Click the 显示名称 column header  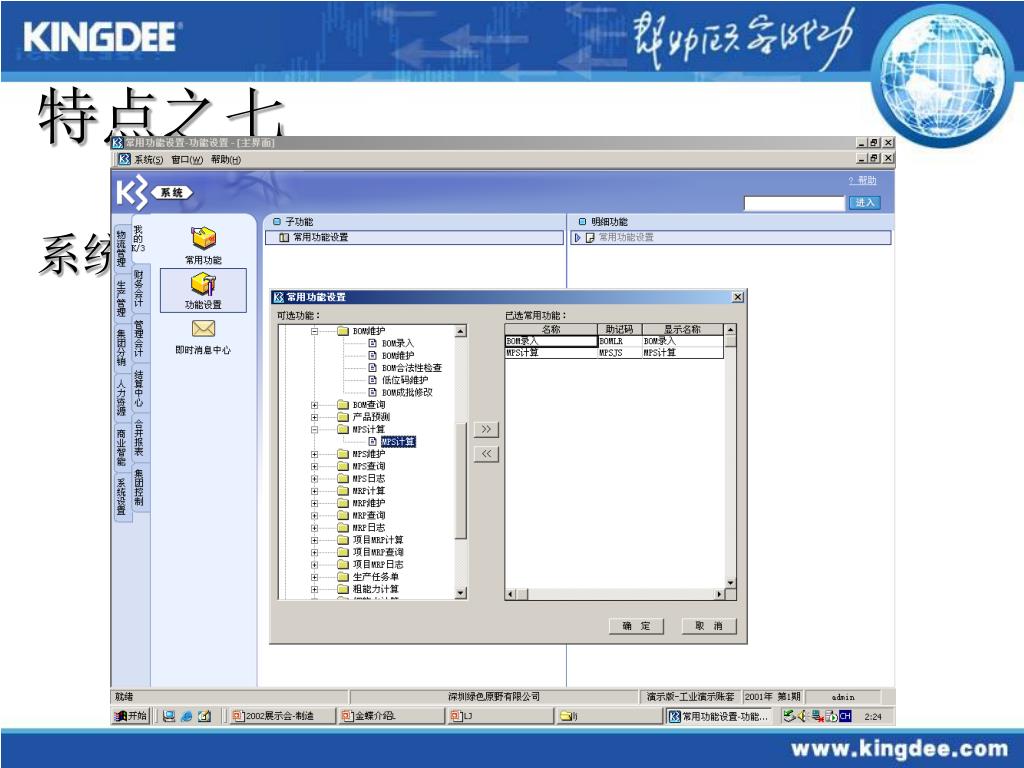click(x=682, y=329)
